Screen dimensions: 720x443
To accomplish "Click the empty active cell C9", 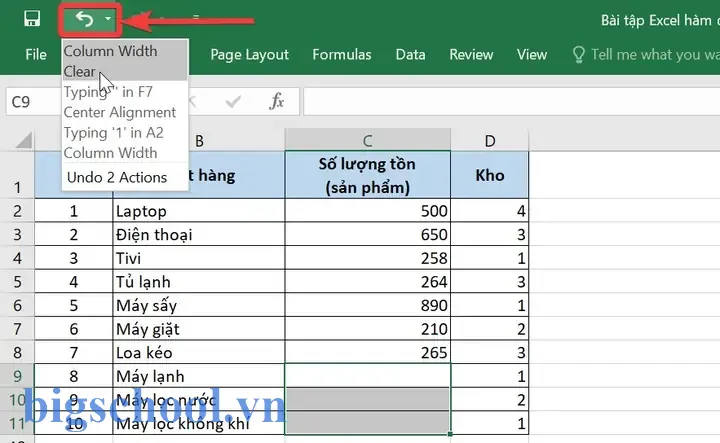I will click(367, 376).
